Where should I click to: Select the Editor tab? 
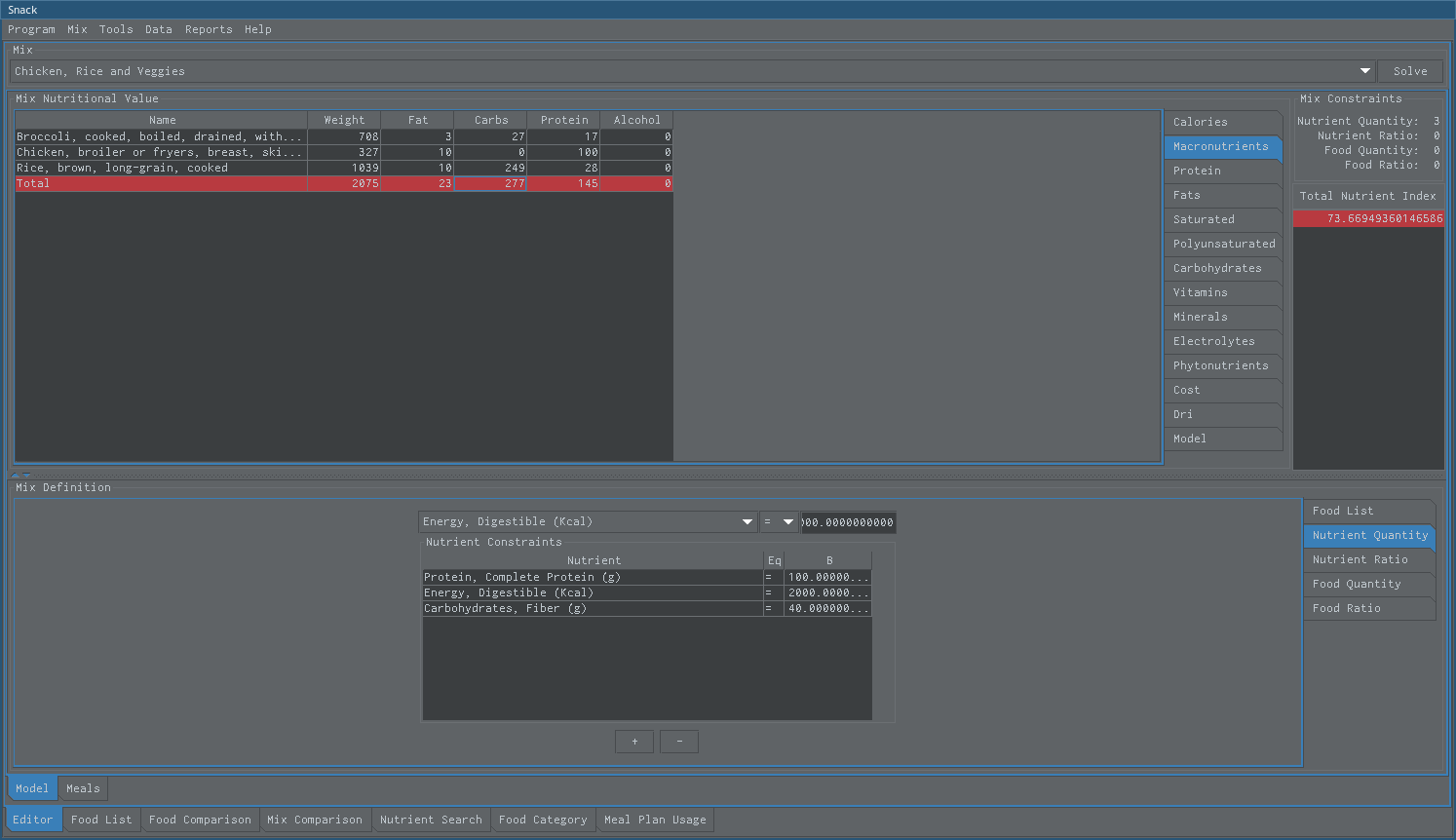[33, 820]
